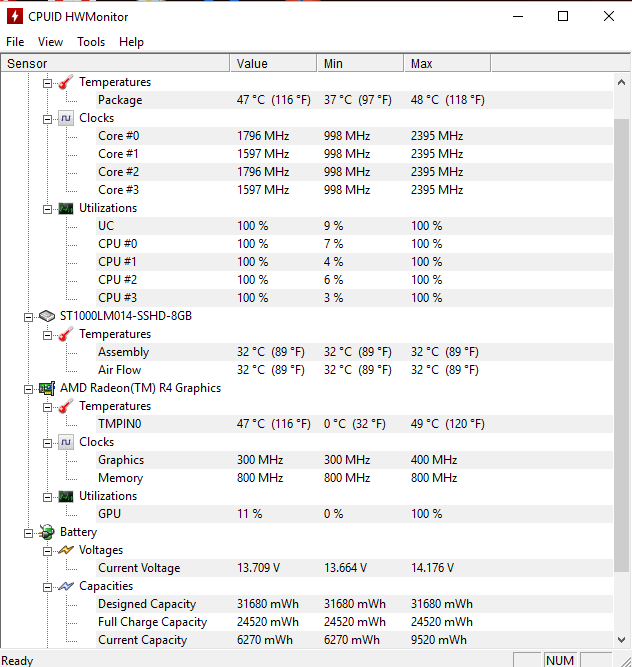Collapse the CPU Utilizations node above UC
The image size is (632, 667).
tap(47, 209)
